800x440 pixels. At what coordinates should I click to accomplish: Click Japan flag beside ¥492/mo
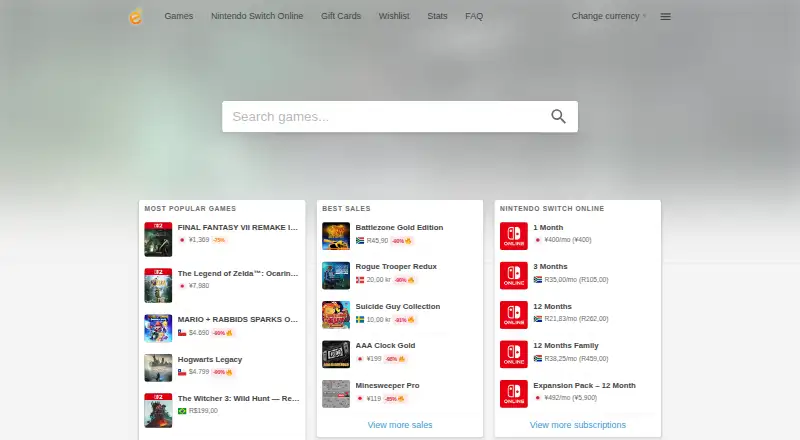(538, 398)
